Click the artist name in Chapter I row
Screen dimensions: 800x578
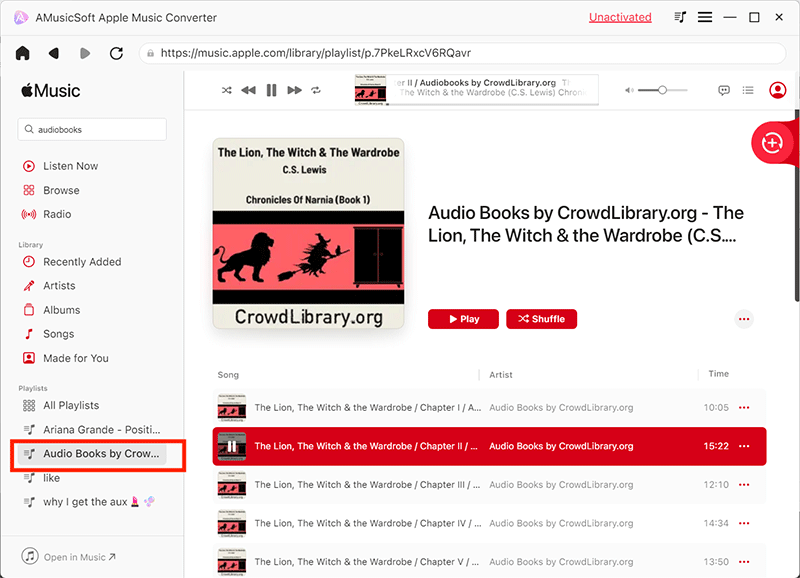click(x=561, y=408)
